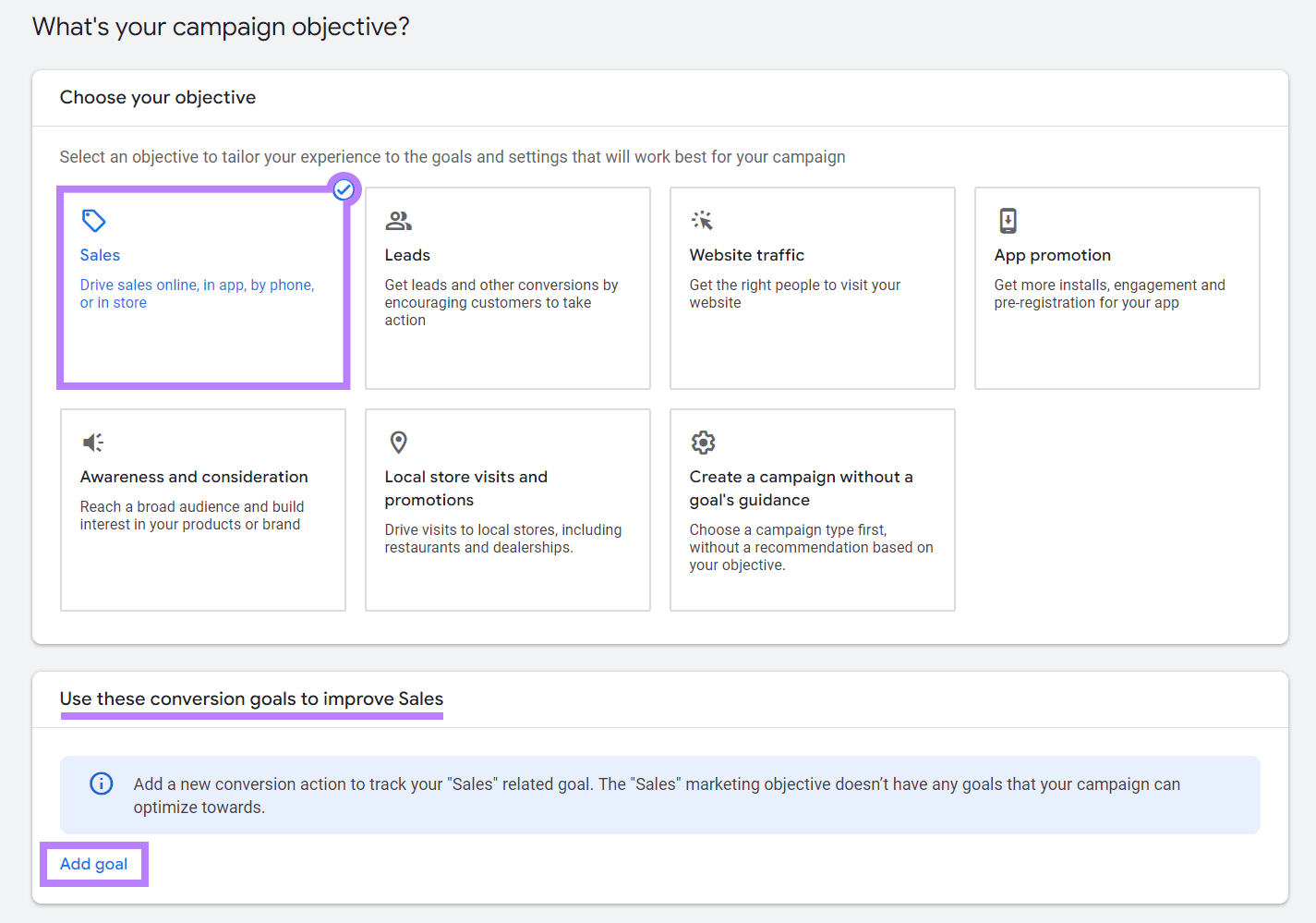
Task: Click the Drive sales online description link
Action: coord(197,293)
